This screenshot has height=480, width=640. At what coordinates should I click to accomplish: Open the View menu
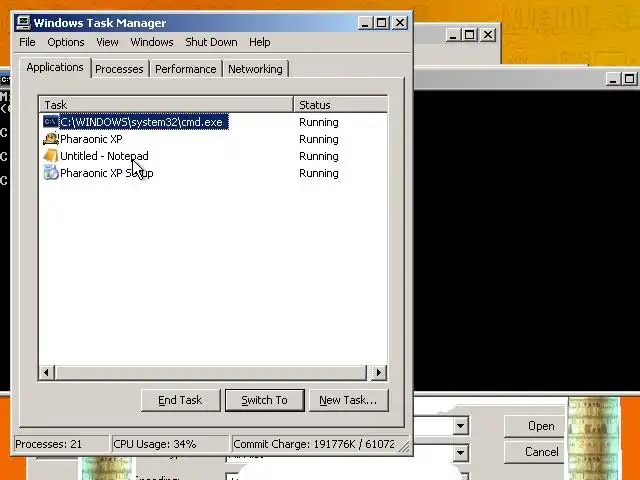pyautogui.click(x=107, y=42)
